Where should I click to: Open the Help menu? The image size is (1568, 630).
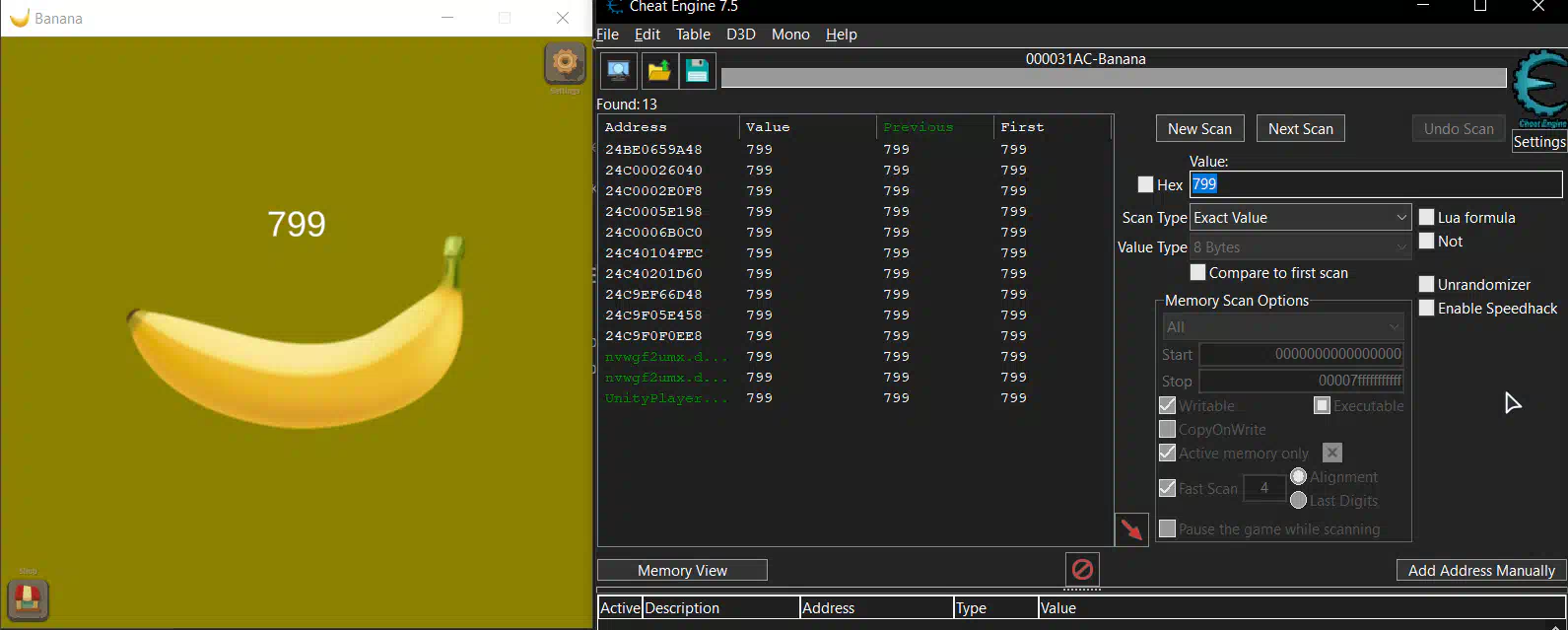click(842, 35)
